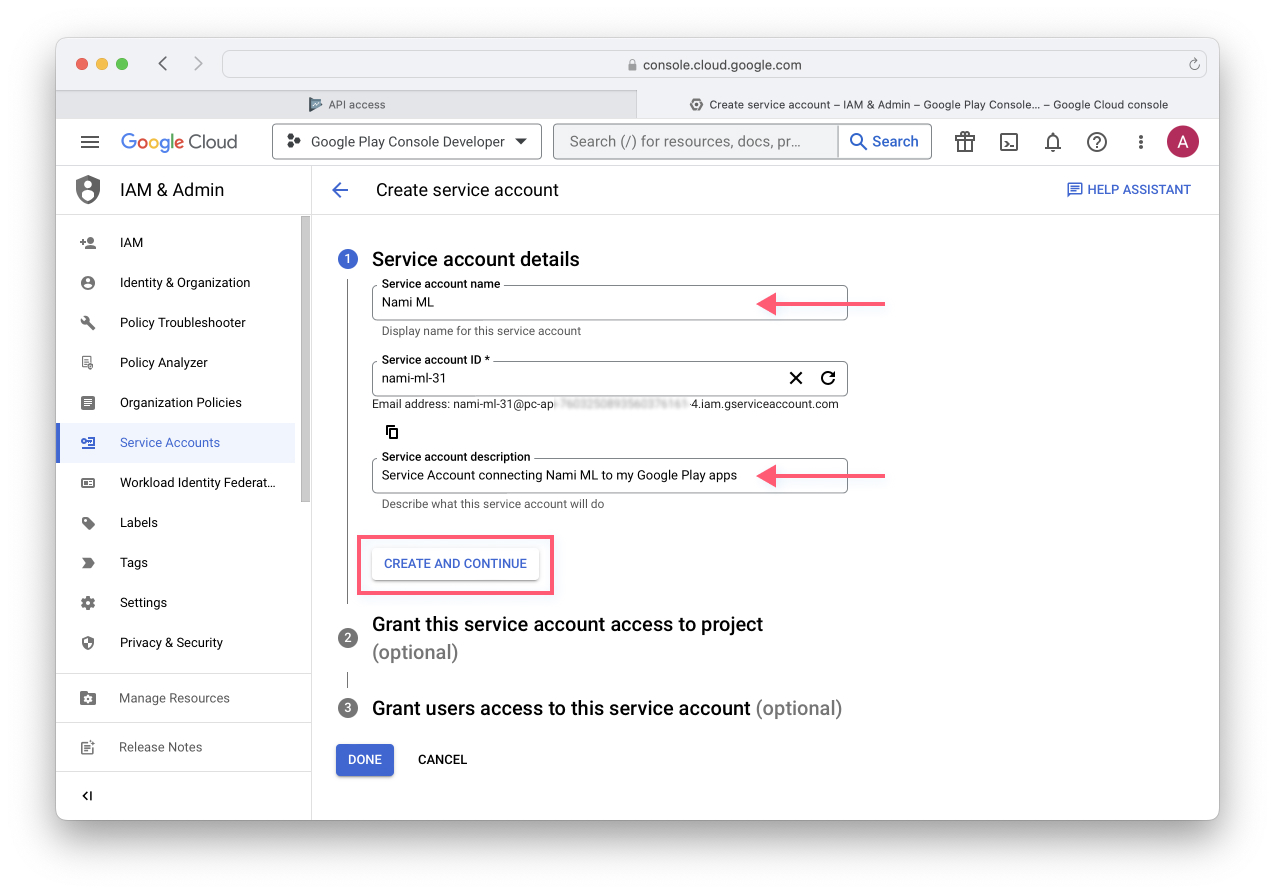The image size is (1275, 894).
Task: Click the sidebar scrollbar
Action: [x=306, y=359]
